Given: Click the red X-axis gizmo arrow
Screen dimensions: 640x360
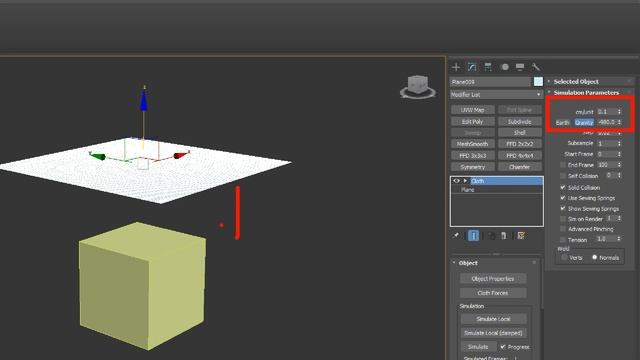Looking at the screenshot, I should coord(181,155).
